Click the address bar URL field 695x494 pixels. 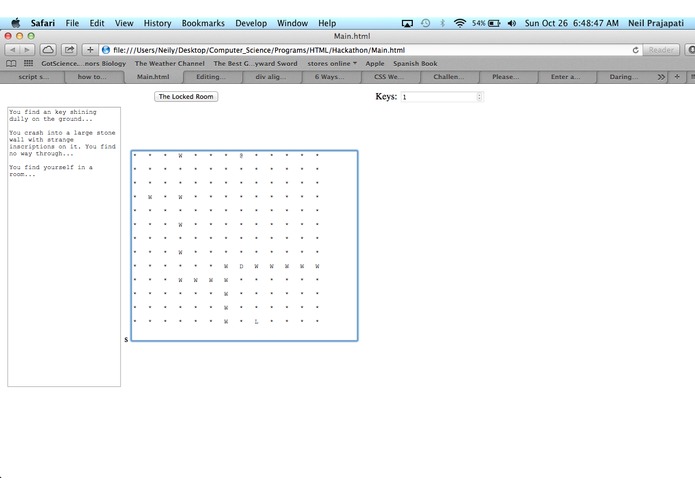tap(370, 50)
